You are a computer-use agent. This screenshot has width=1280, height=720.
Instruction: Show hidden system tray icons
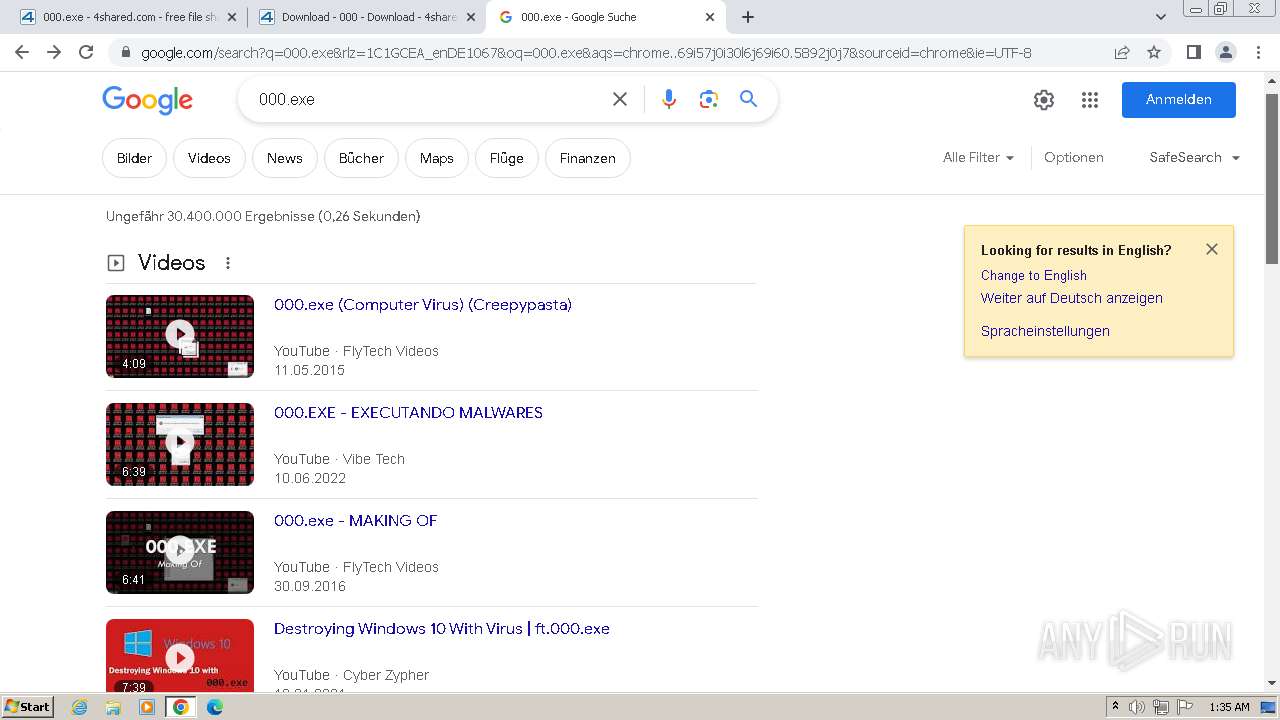pos(1115,707)
